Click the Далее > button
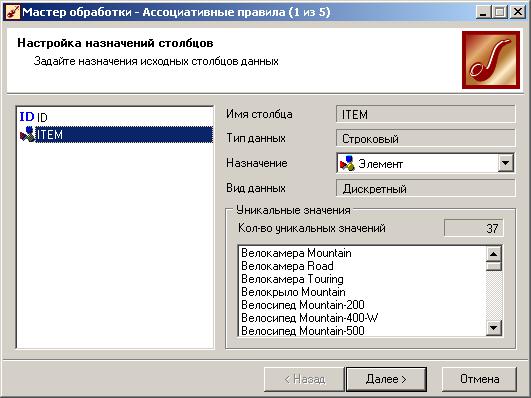The image size is (531, 398). click(x=386, y=379)
